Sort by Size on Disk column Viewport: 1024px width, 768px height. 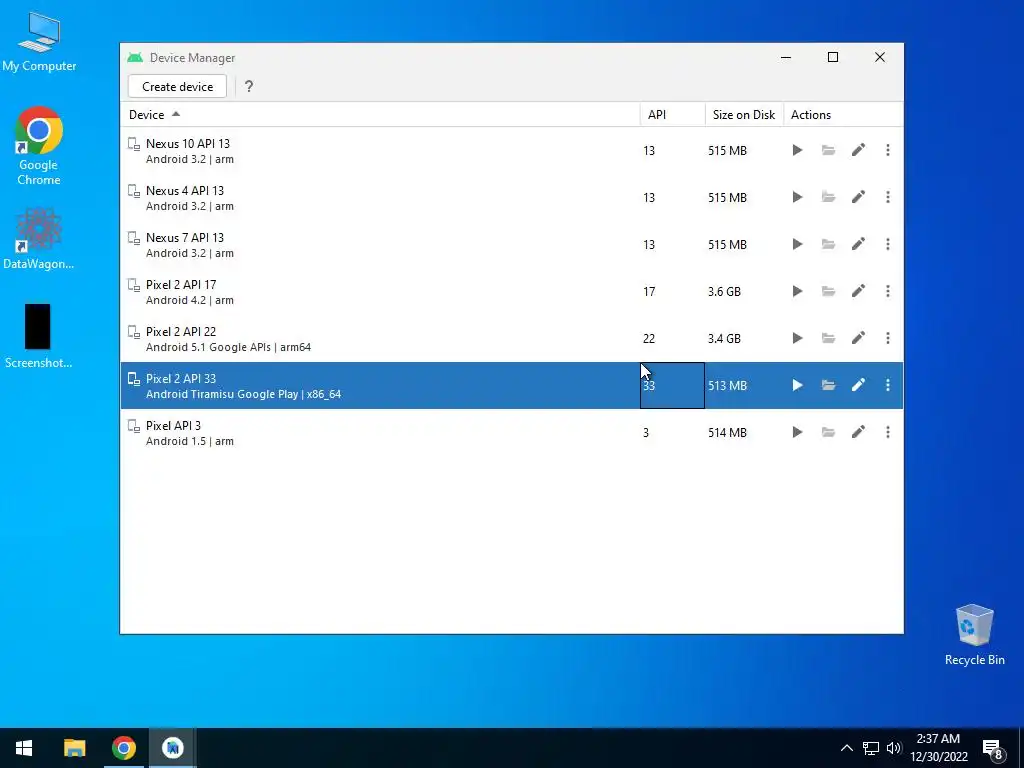(744, 114)
